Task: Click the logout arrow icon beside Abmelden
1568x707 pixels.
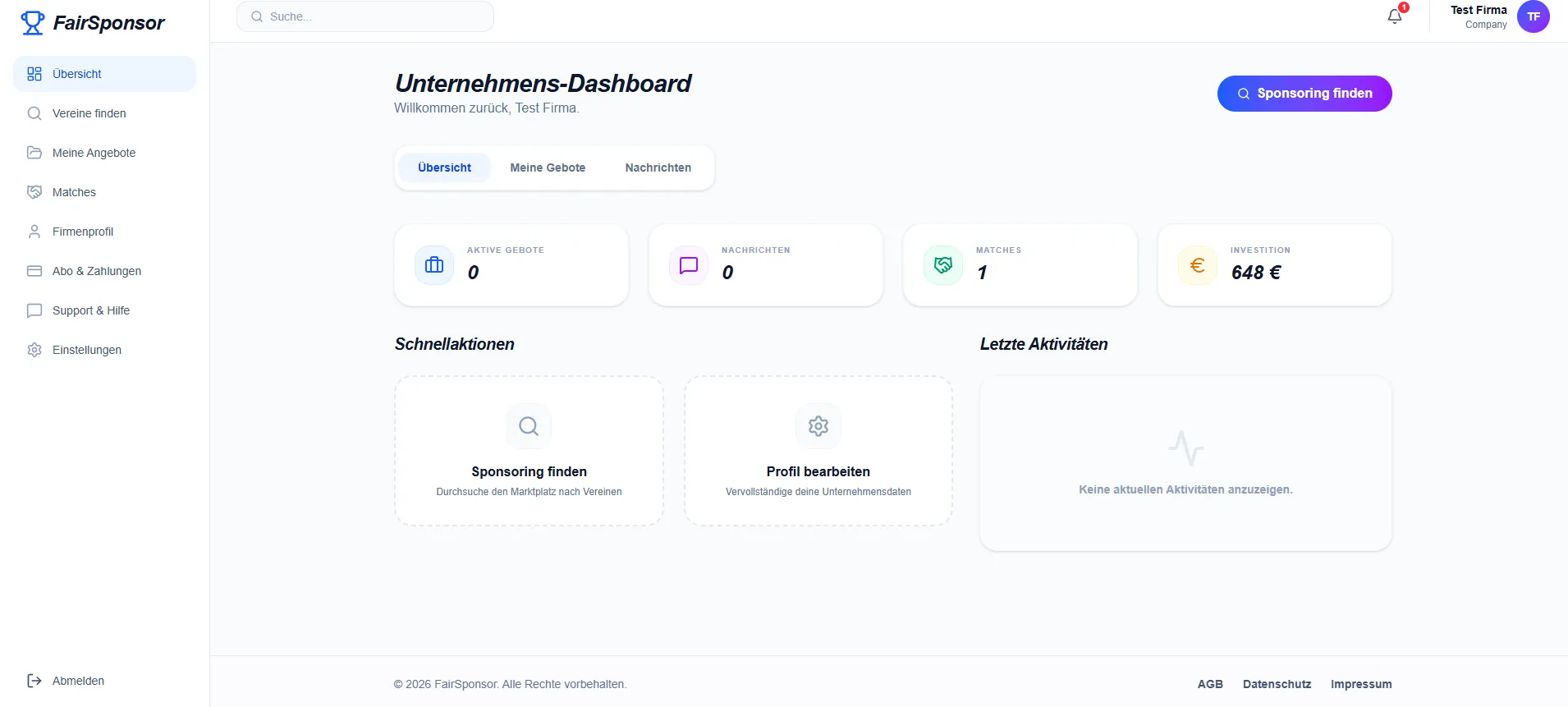Action: coord(34,681)
